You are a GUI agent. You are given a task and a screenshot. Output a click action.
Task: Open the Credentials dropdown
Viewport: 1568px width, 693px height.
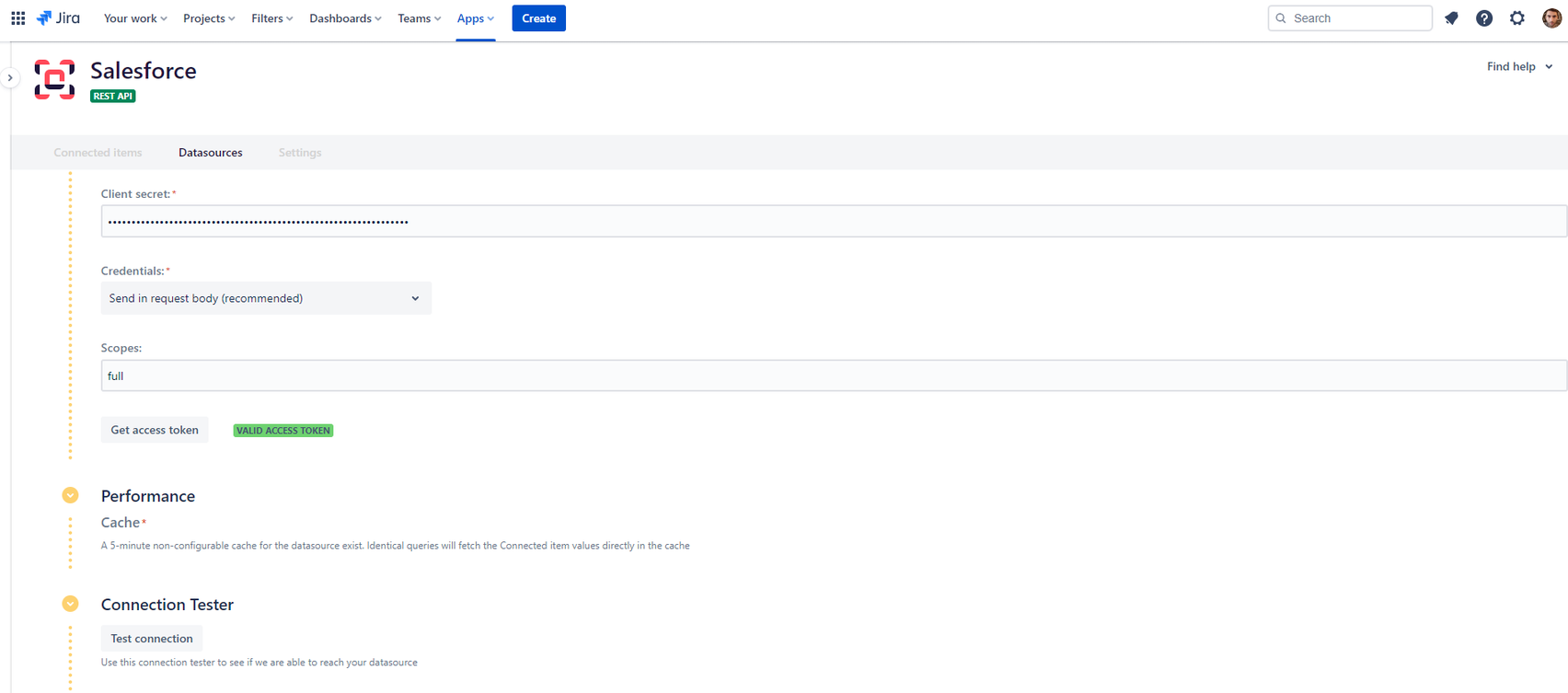[265, 298]
